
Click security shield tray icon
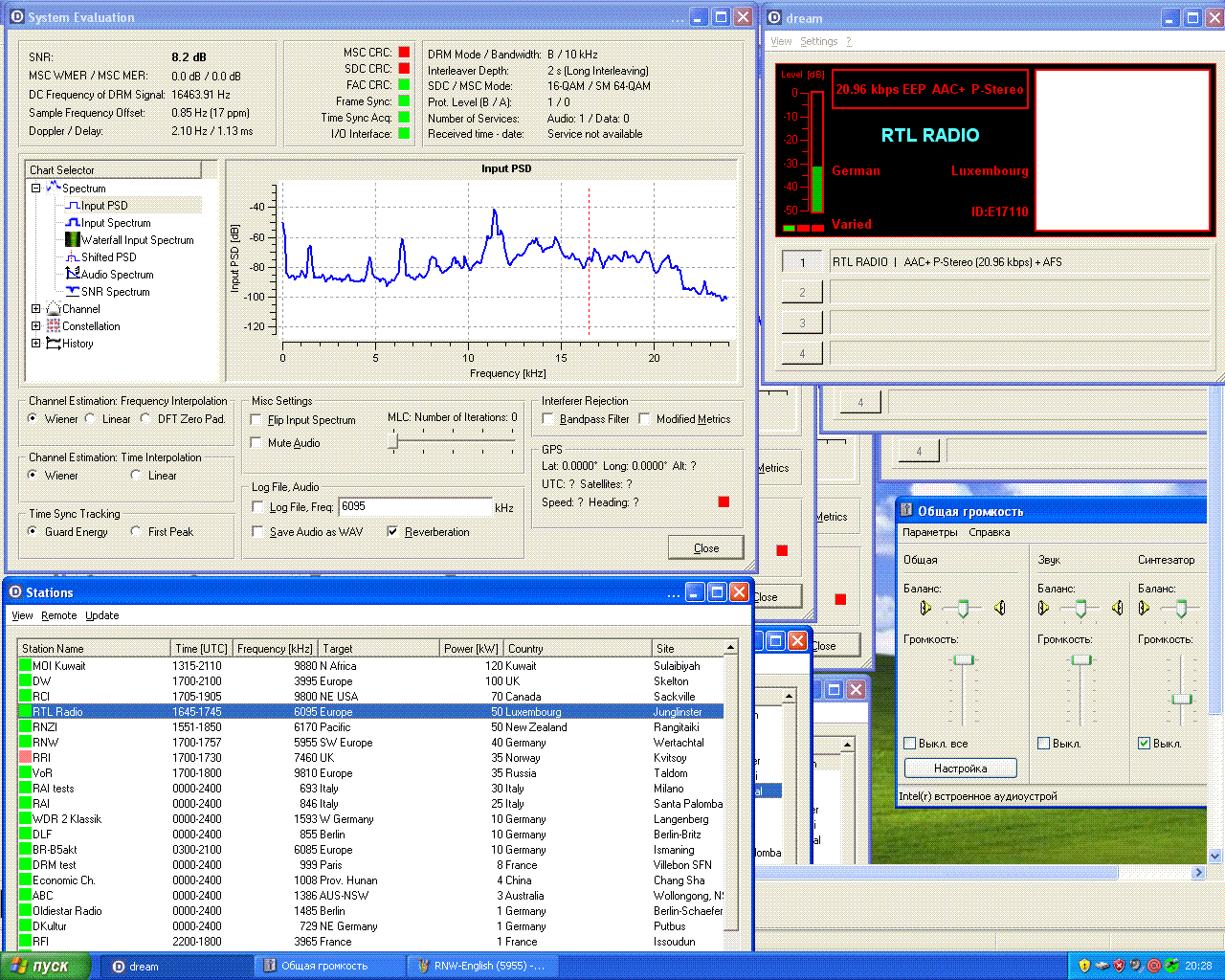click(1084, 966)
